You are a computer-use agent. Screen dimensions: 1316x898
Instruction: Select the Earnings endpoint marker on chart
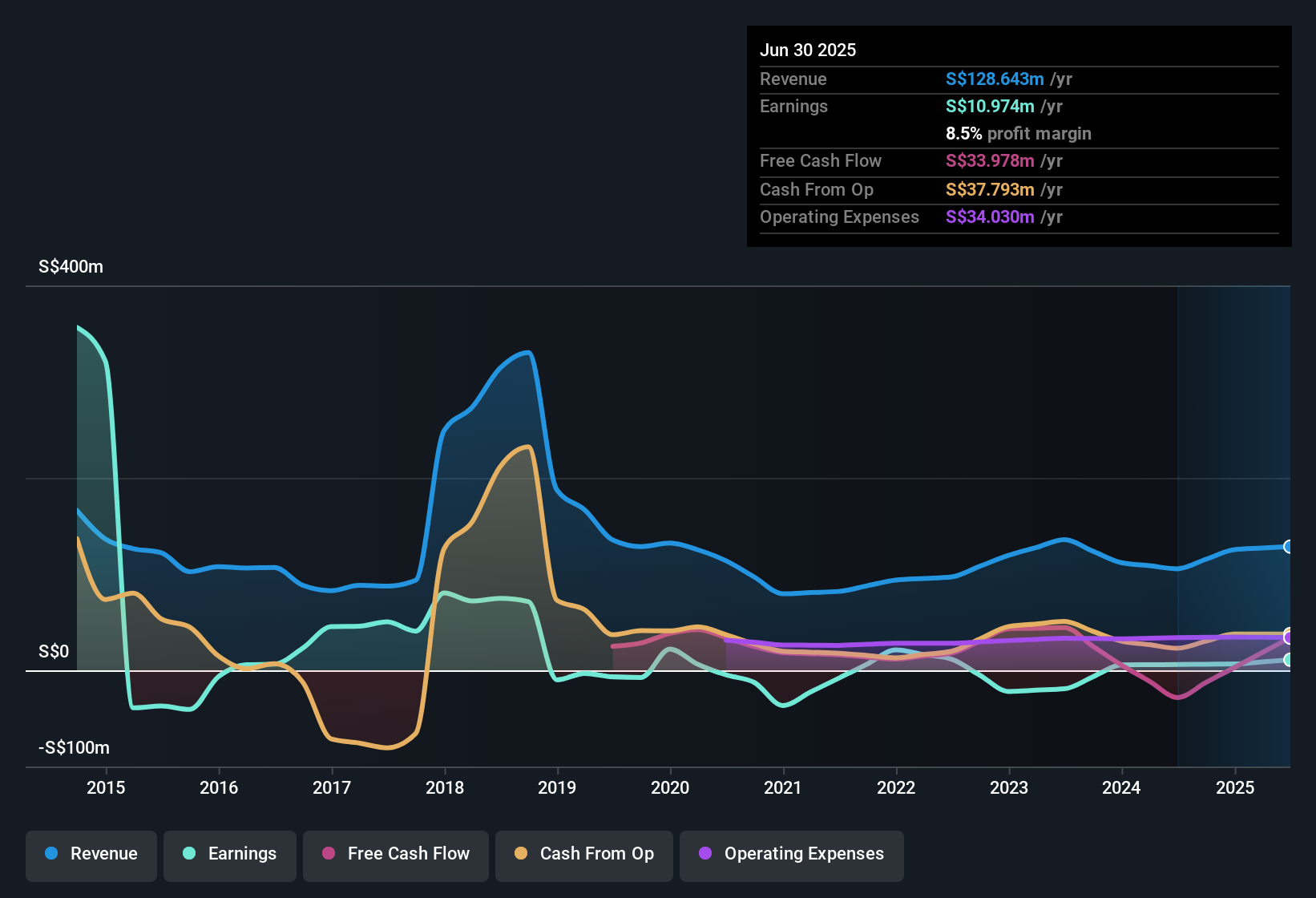[1289, 660]
